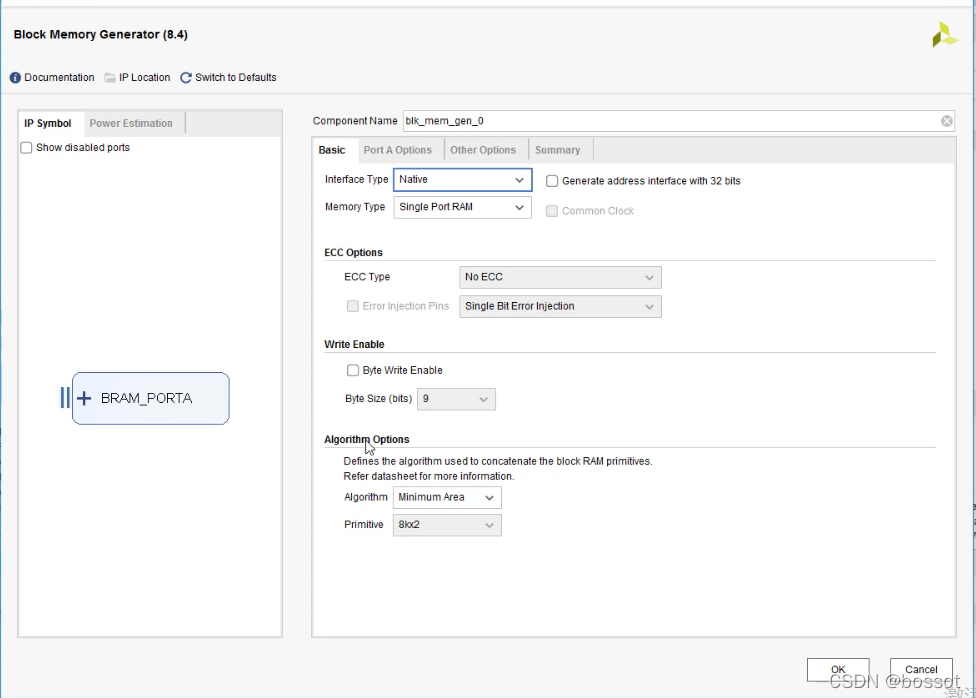Click the Switch to Defaults link text
This screenshot has height=698, width=976.
tap(236, 78)
